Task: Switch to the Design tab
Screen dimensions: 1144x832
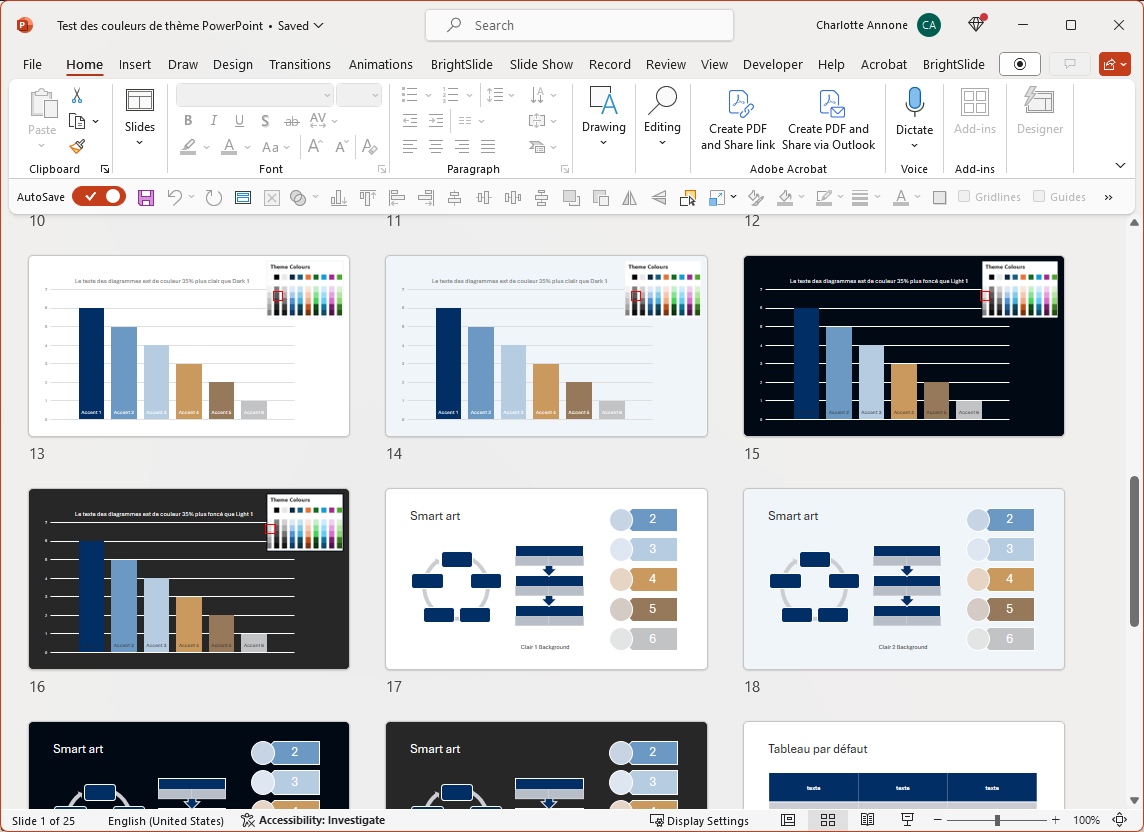Action: [x=233, y=64]
